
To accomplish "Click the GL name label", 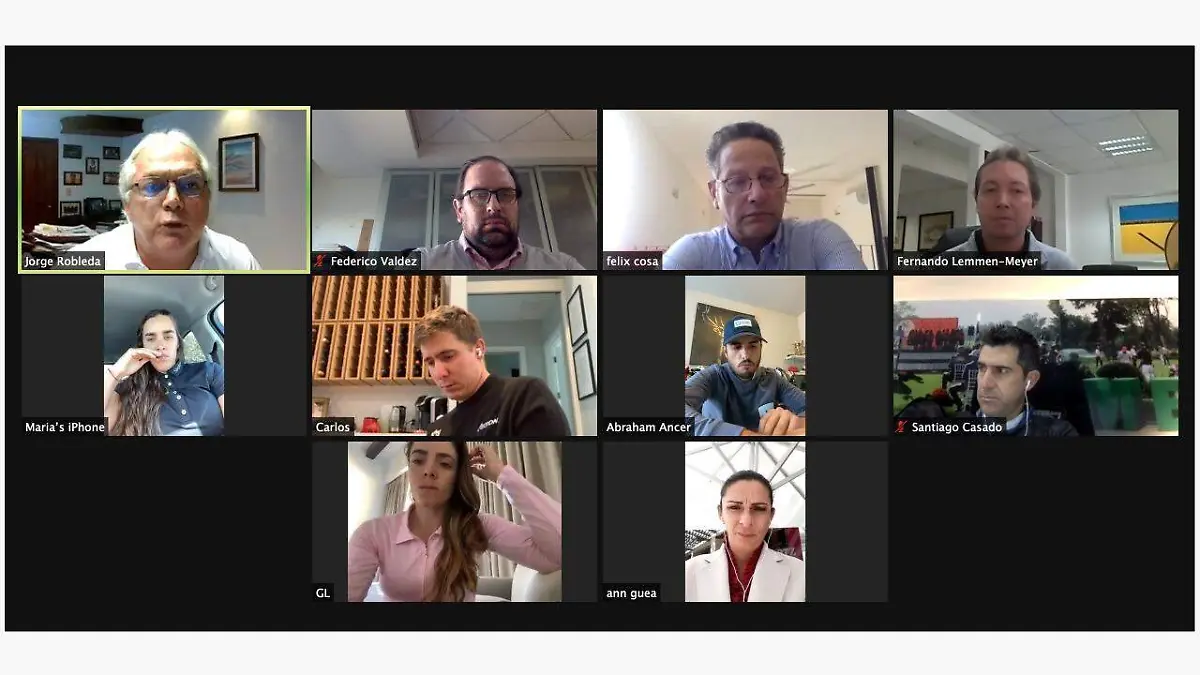I will 323,593.
